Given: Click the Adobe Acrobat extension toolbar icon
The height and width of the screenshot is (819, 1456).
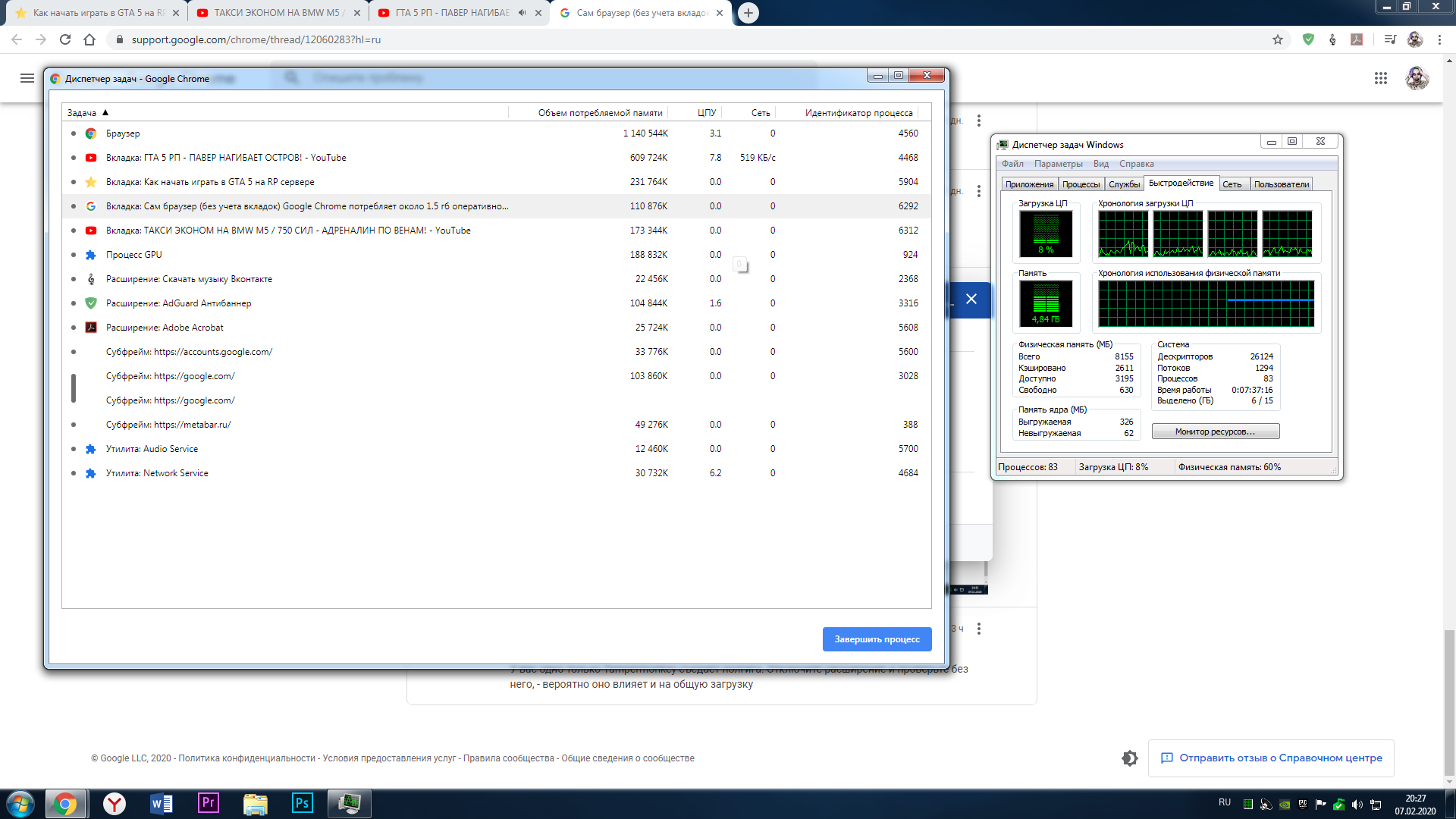Looking at the screenshot, I should pos(1357,39).
